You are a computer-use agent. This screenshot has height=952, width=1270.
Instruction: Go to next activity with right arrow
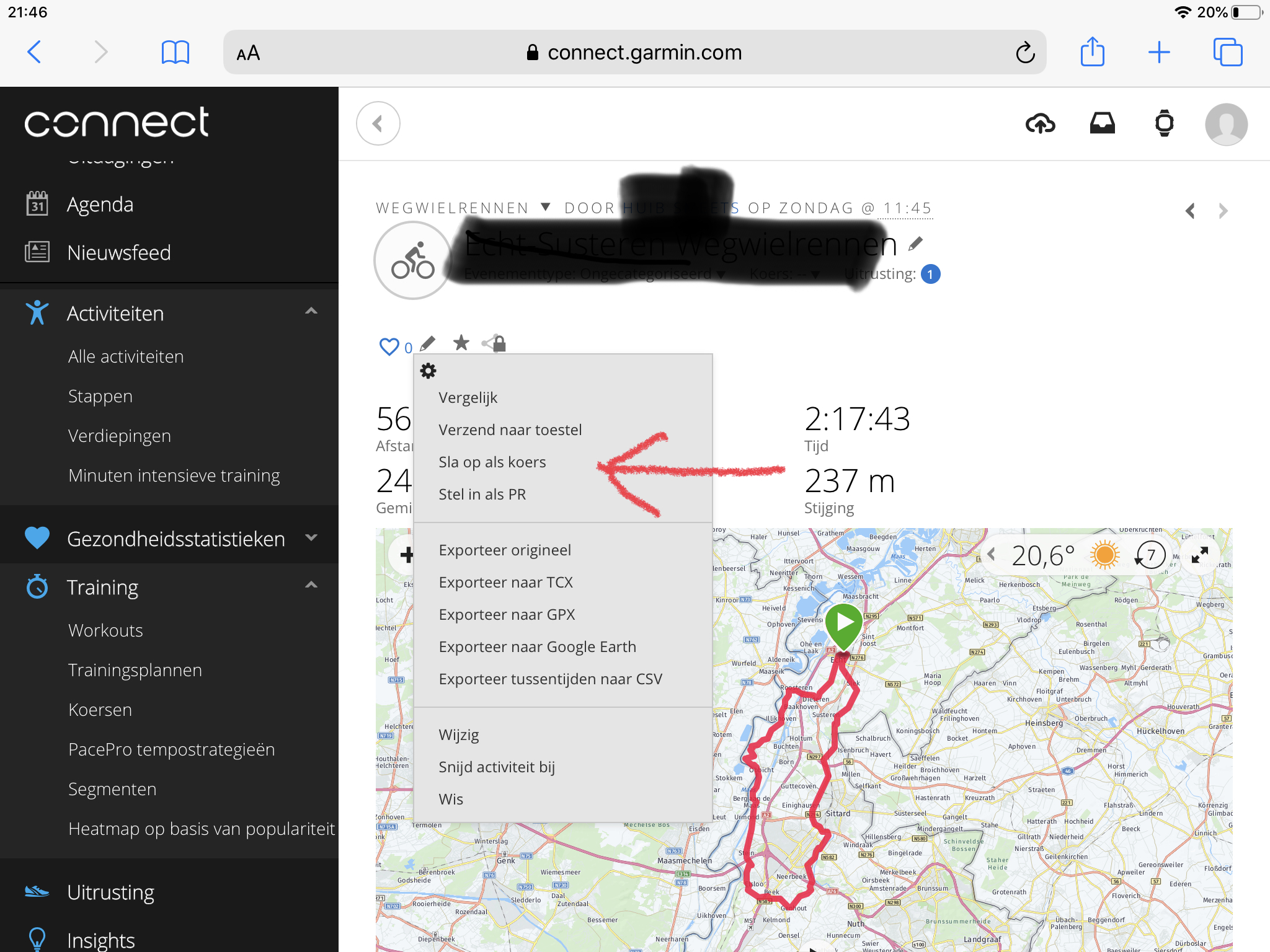1222,211
